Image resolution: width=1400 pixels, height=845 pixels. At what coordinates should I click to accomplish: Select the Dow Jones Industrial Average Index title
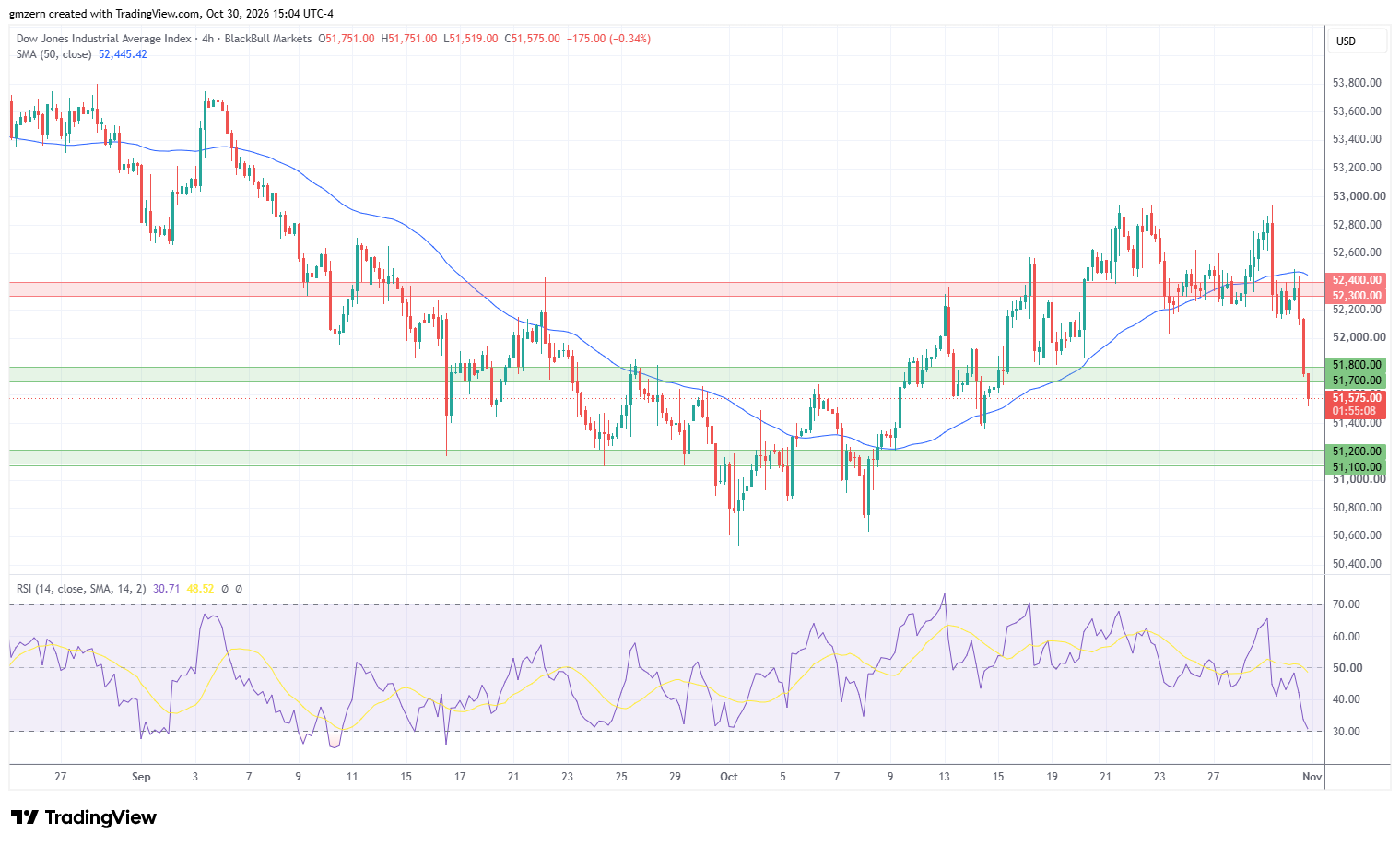coord(104,39)
